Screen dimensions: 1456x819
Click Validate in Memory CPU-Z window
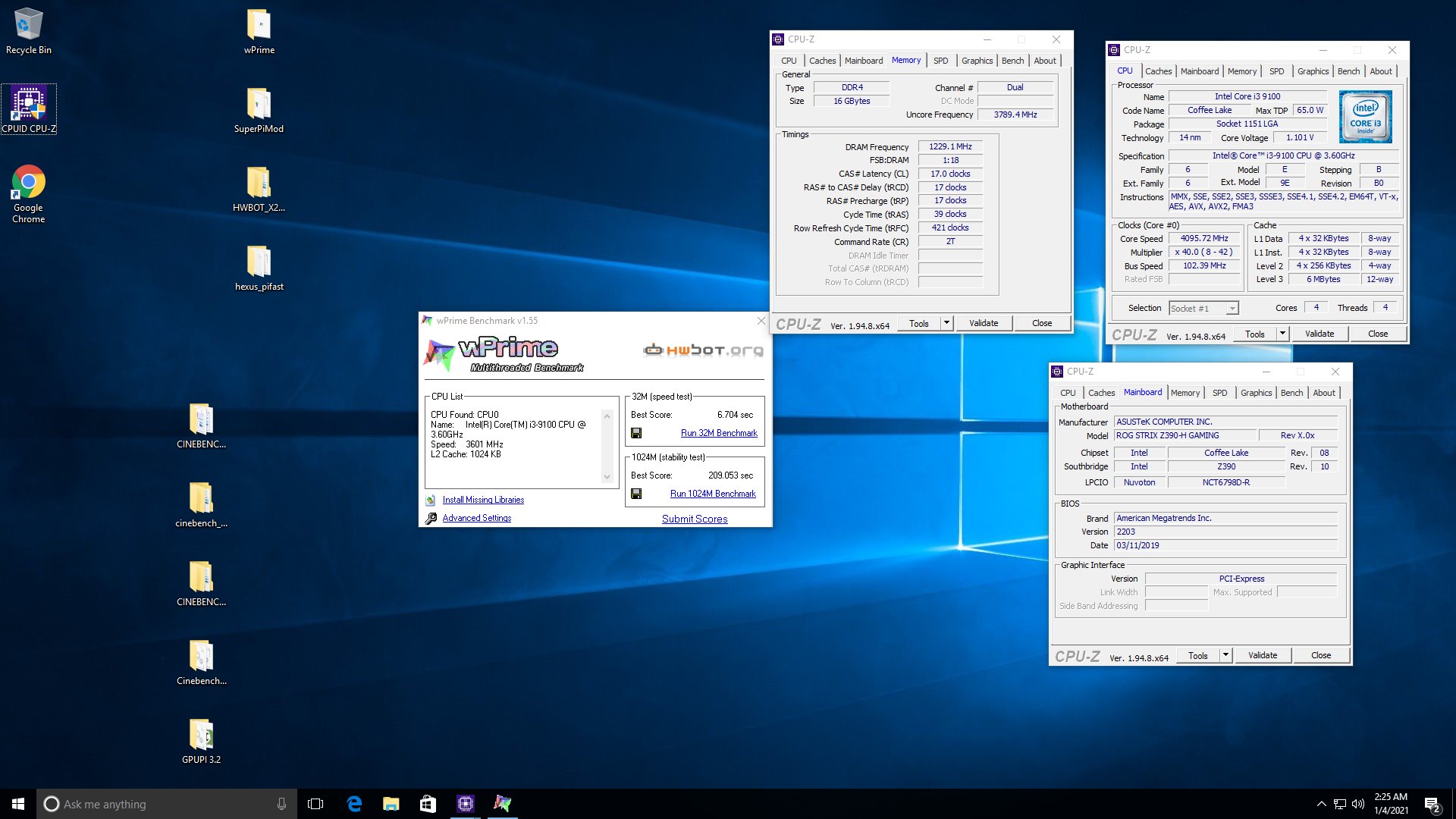pyautogui.click(x=984, y=323)
